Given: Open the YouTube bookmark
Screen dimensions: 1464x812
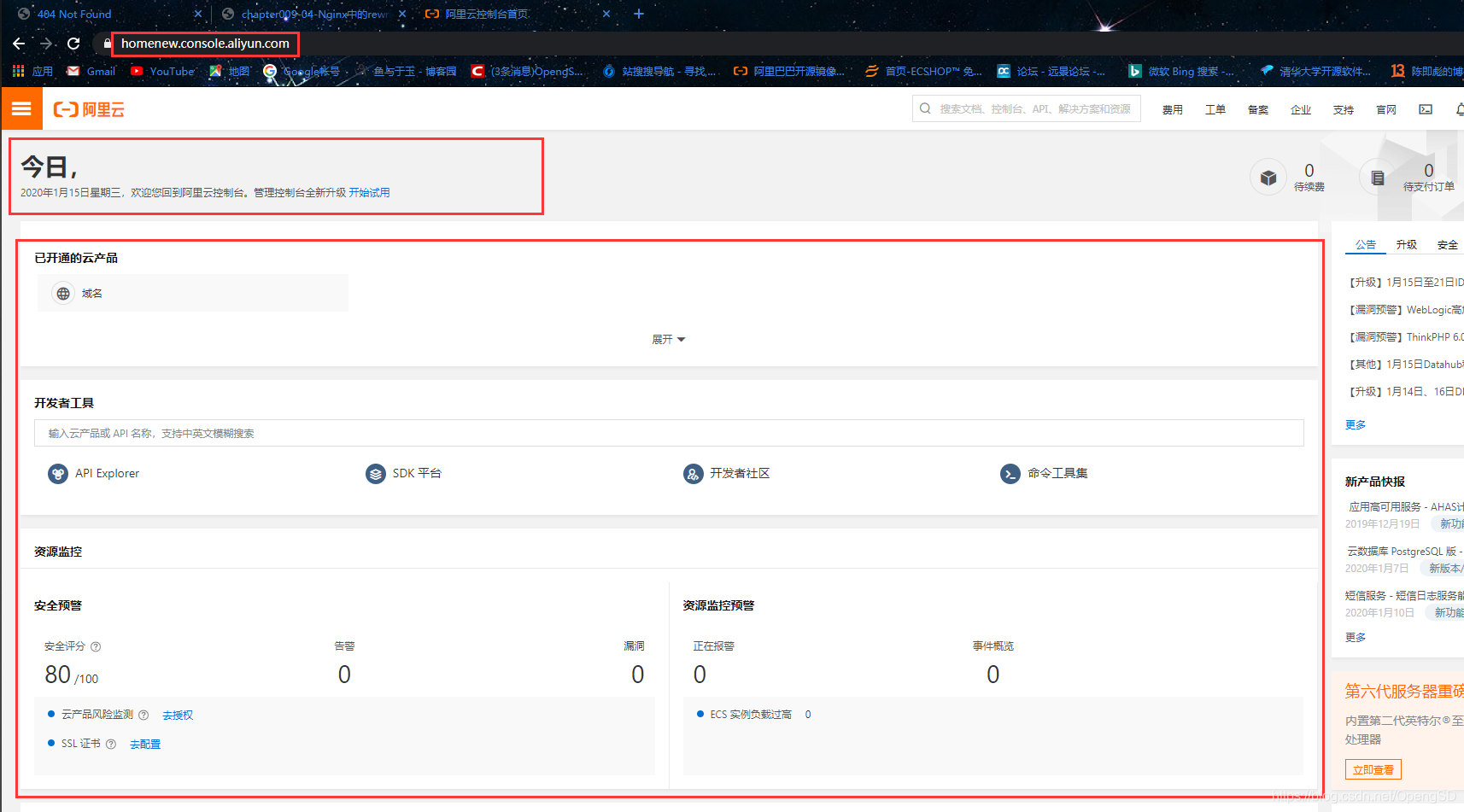Looking at the screenshot, I should tap(162, 71).
